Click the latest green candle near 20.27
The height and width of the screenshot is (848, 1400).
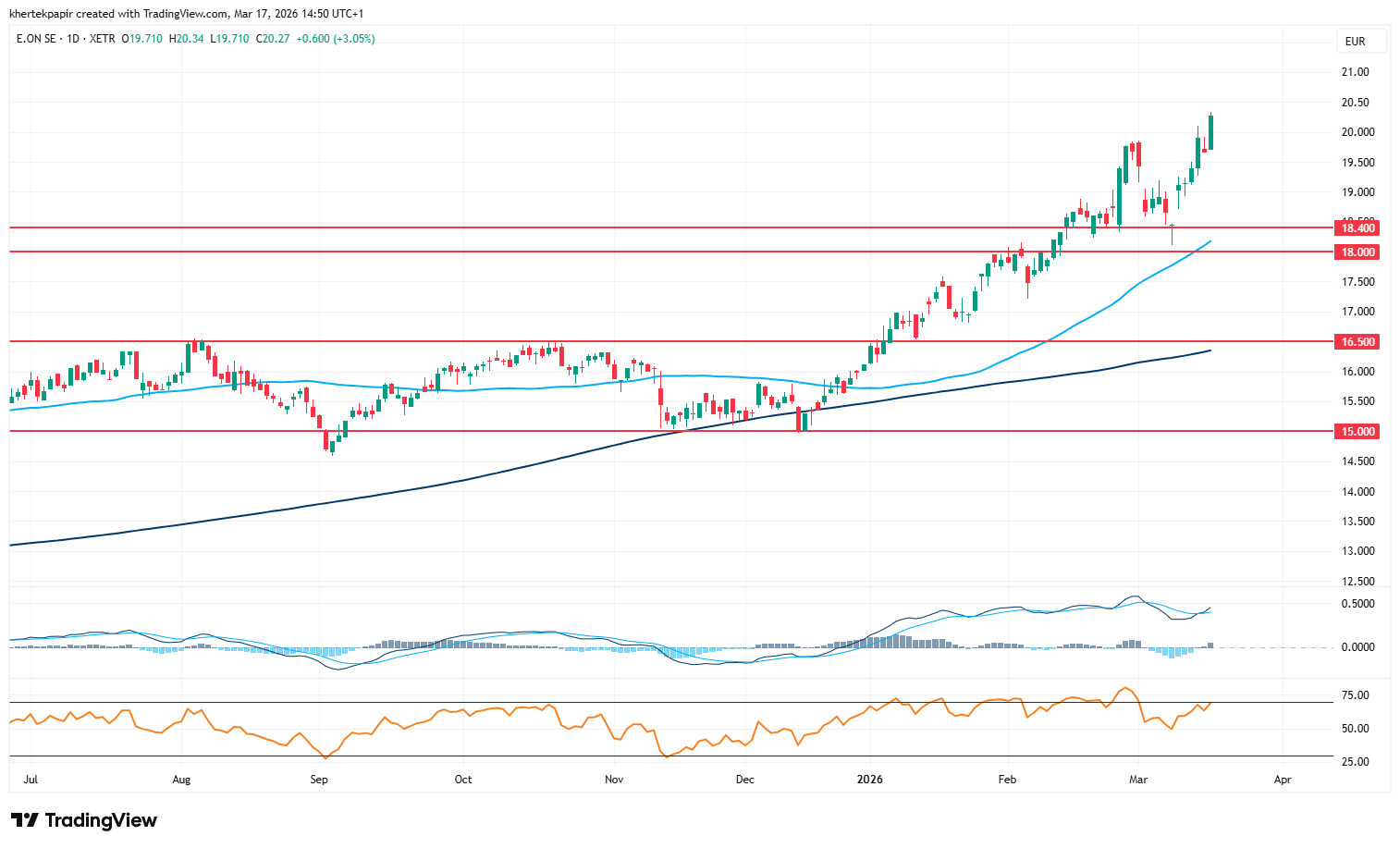coord(1210,132)
